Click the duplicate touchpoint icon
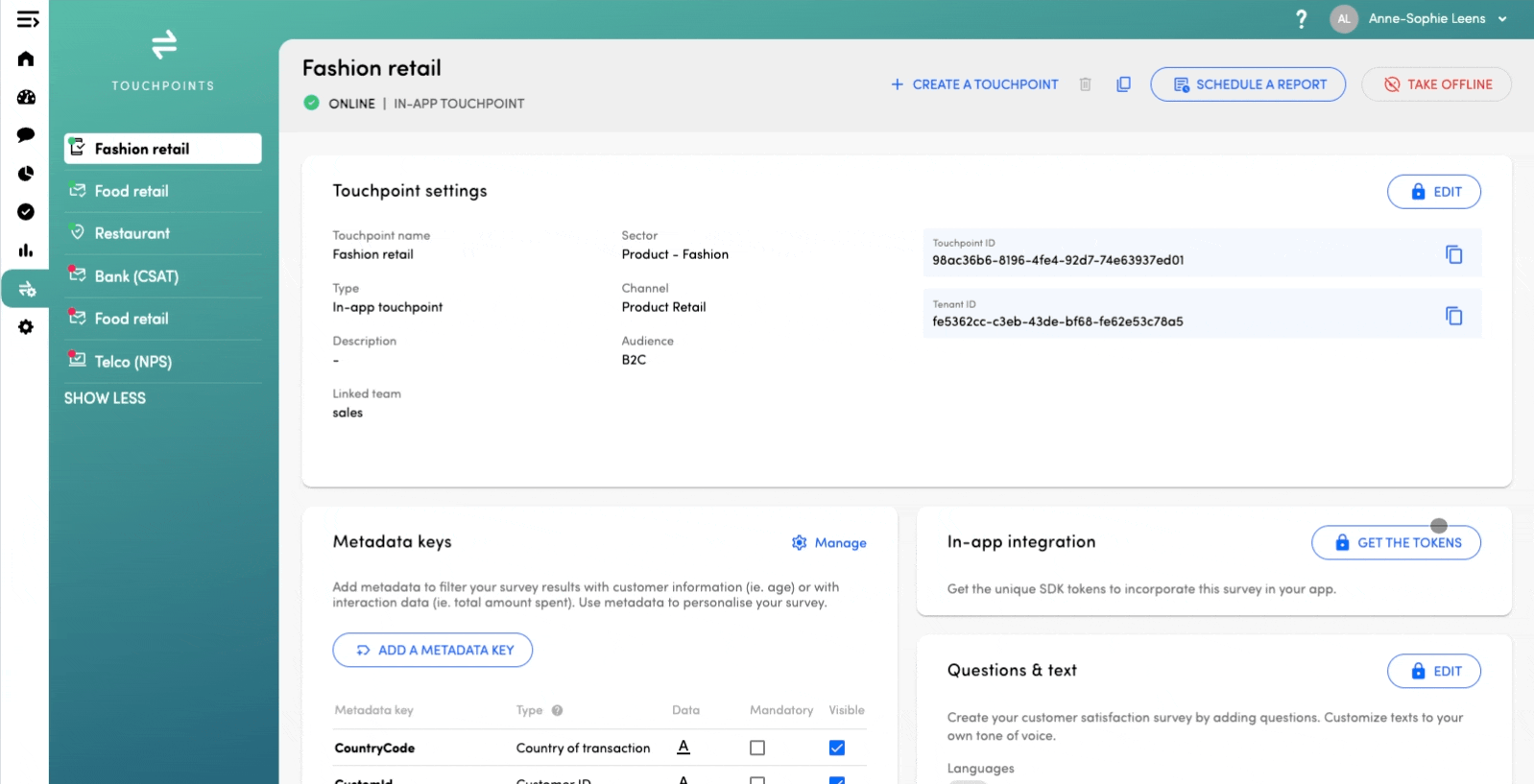The image size is (1534, 784). coord(1123,84)
